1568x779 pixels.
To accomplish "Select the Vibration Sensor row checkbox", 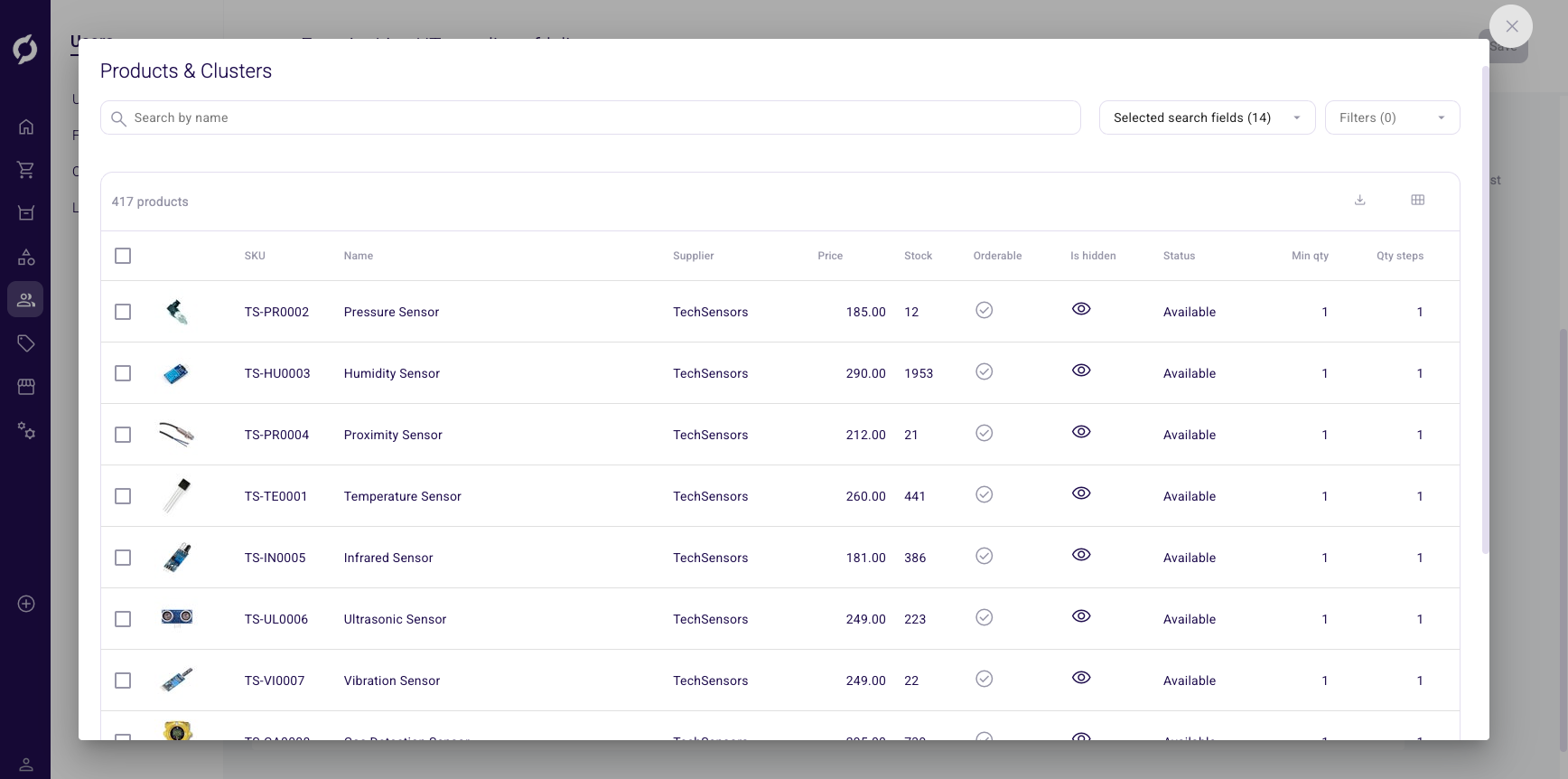I will click(123, 680).
